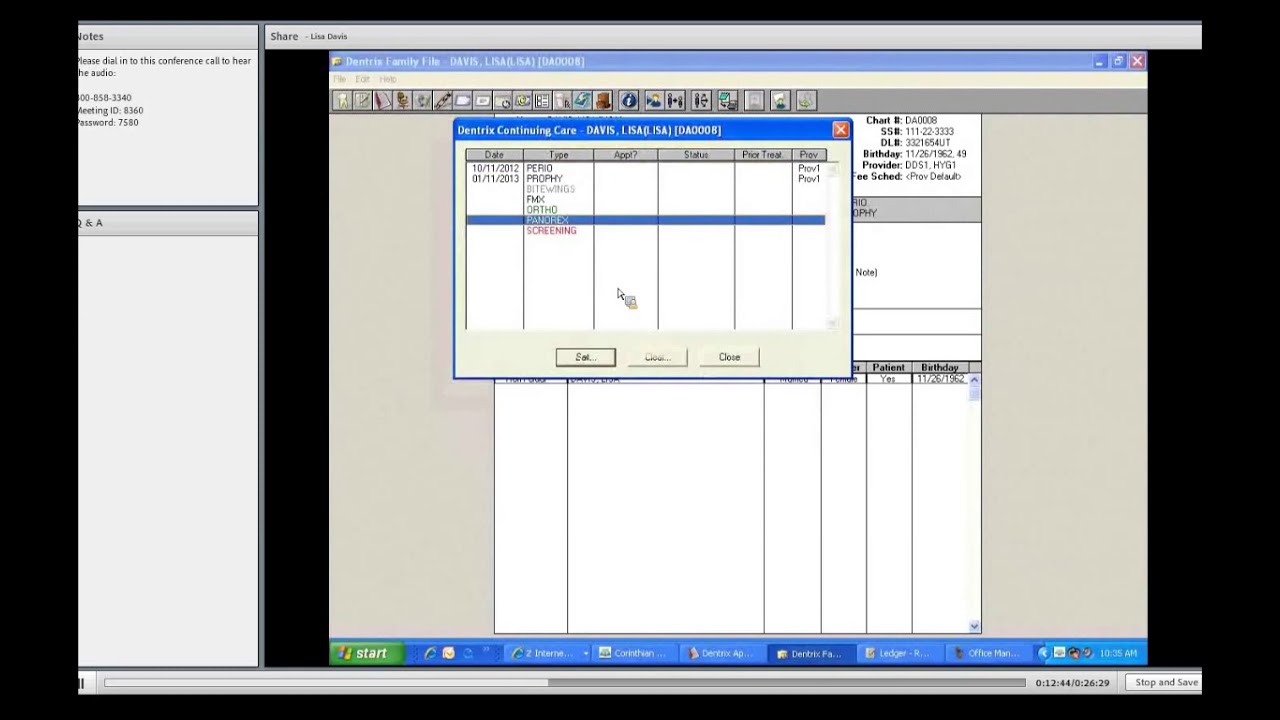1280x720 pixels.
Task: Select the BITEWINGS continuing care row
Action: [x=645, y=189]
